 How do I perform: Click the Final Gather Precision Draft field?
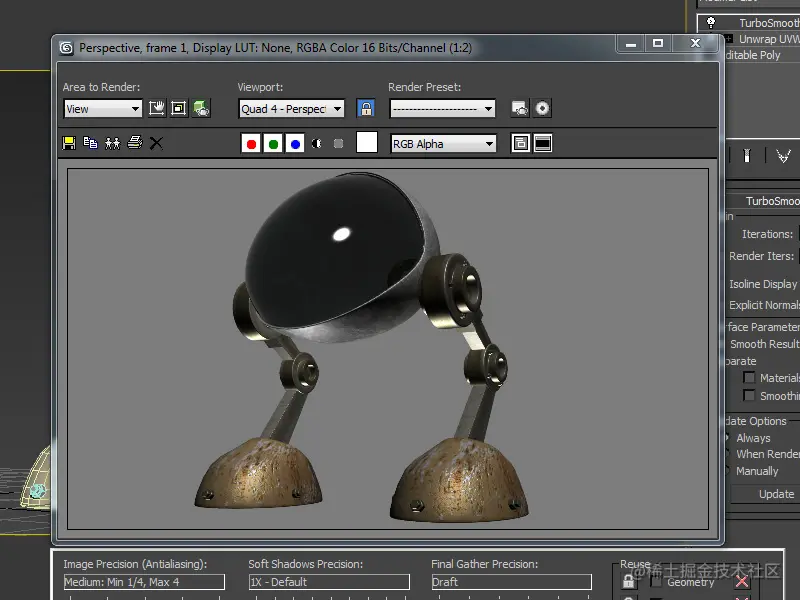[x=511, y=582]
